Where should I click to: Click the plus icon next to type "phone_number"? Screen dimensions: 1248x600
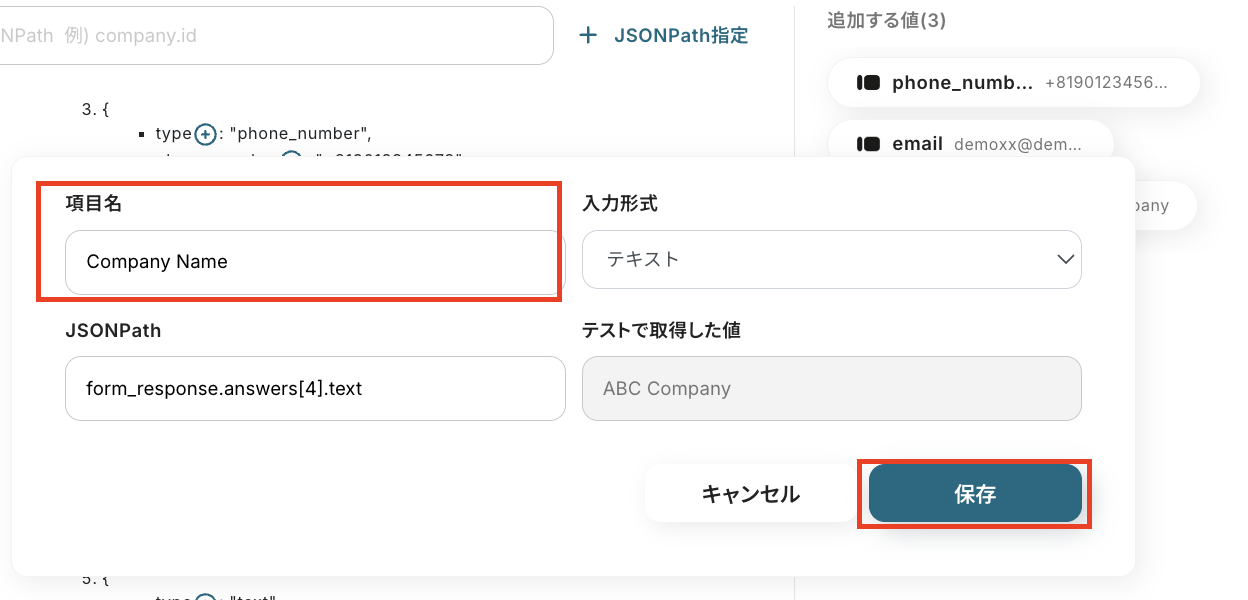[x=205, y=134]
